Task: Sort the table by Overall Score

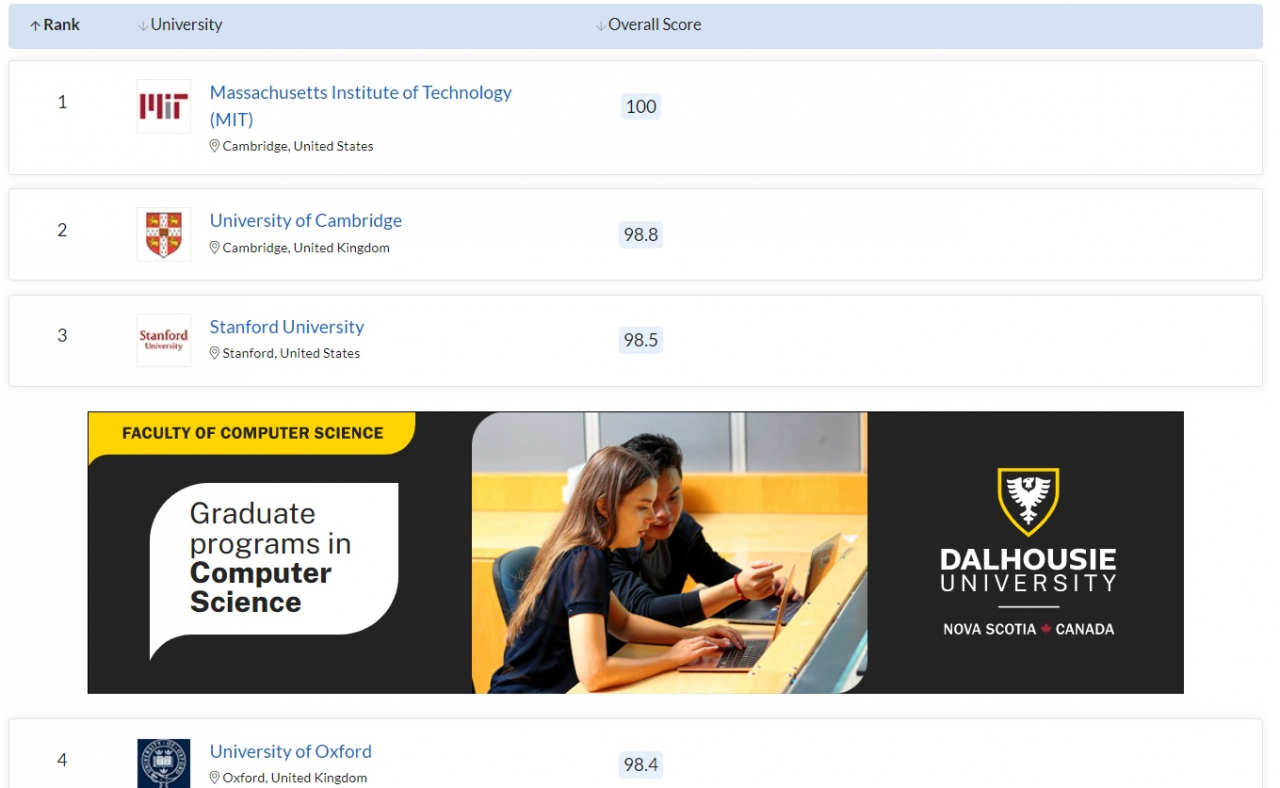Action: [x=648, y=25]
